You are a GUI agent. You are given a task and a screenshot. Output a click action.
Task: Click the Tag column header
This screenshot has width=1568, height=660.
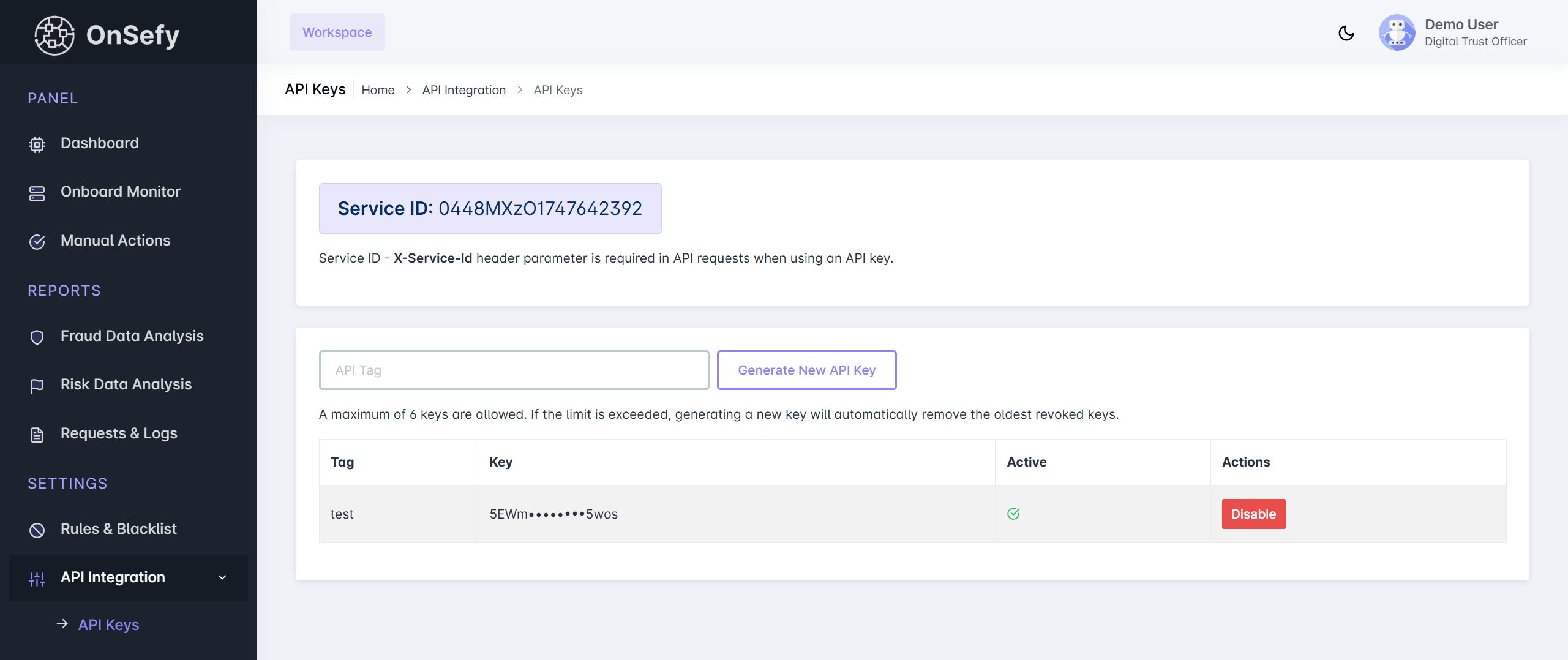(398, 462)
